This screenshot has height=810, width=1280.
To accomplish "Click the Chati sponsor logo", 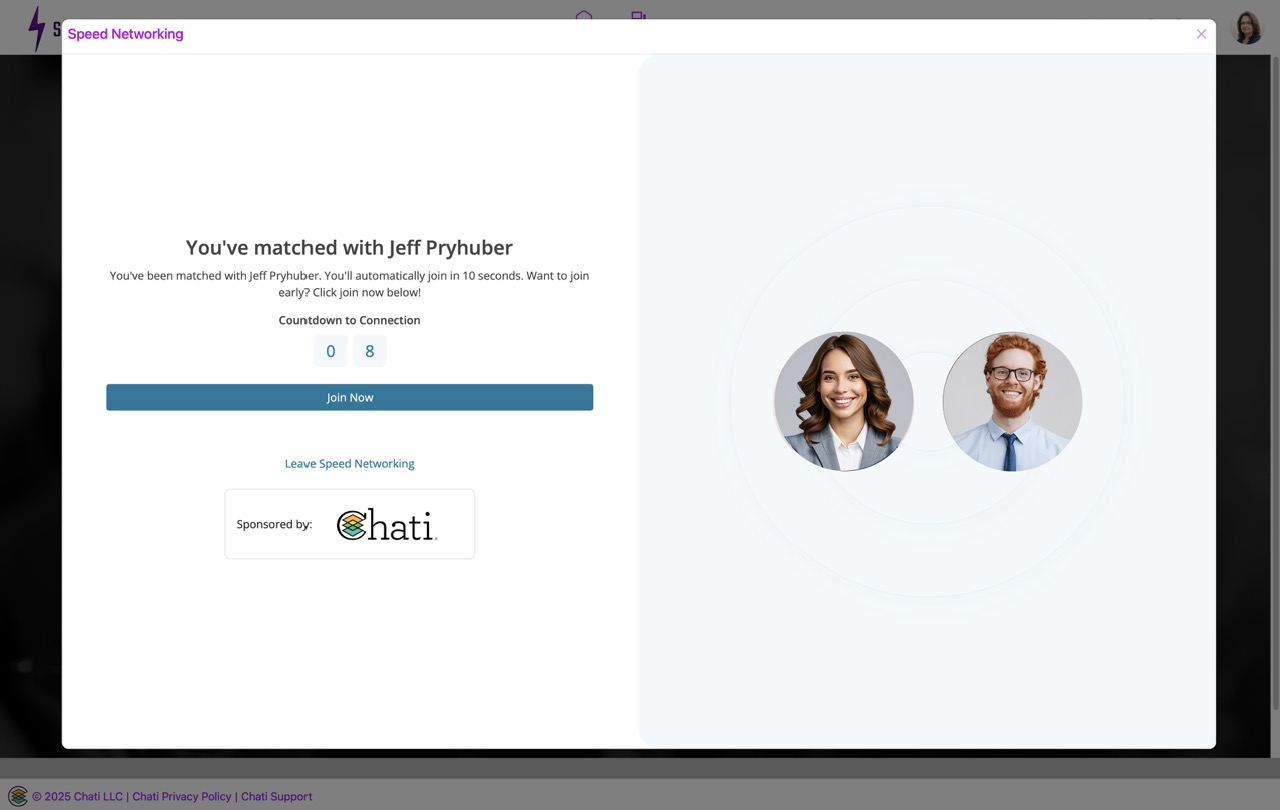I will (387, 524).
